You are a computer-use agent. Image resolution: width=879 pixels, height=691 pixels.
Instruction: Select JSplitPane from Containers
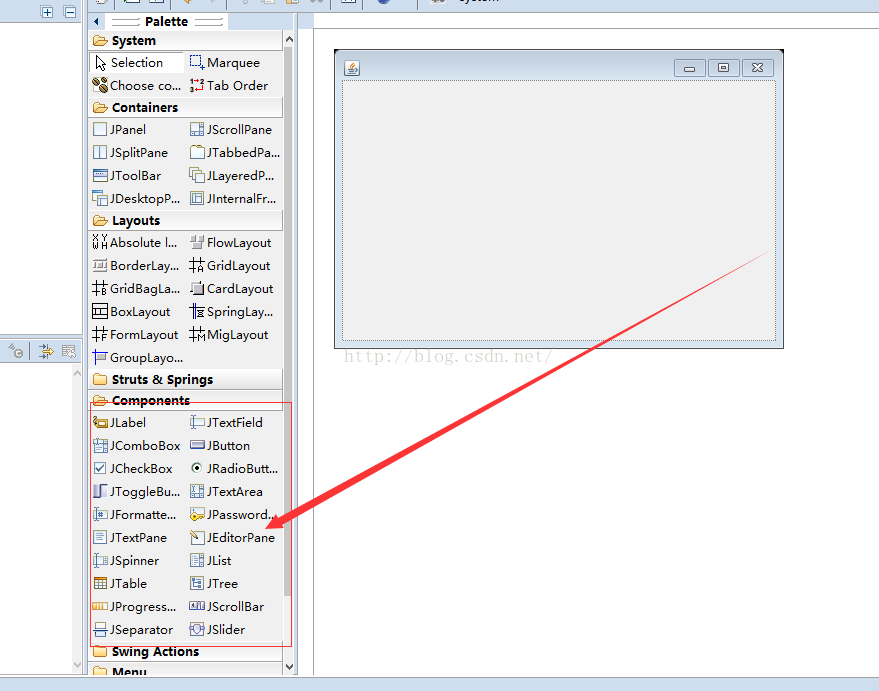[130, 152]
